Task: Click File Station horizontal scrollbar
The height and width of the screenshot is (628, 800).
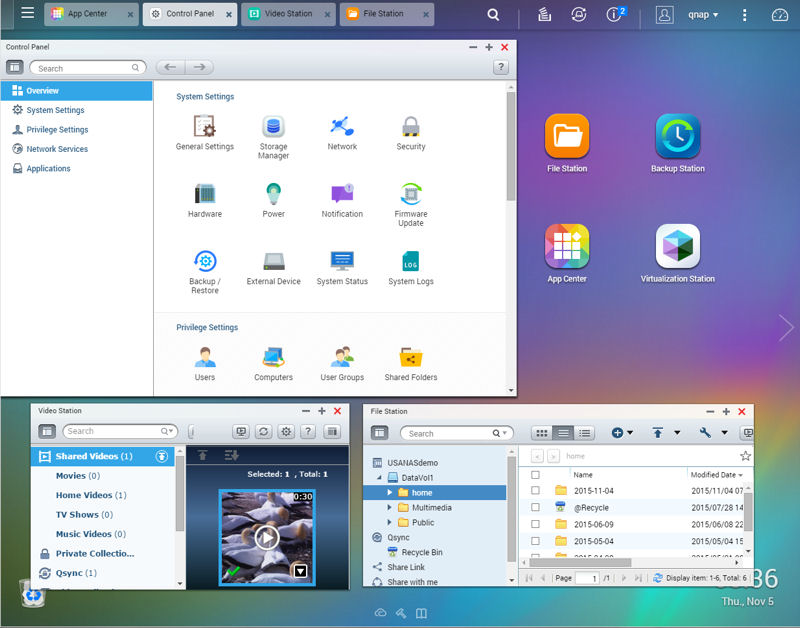Action: tap(580, 562)
